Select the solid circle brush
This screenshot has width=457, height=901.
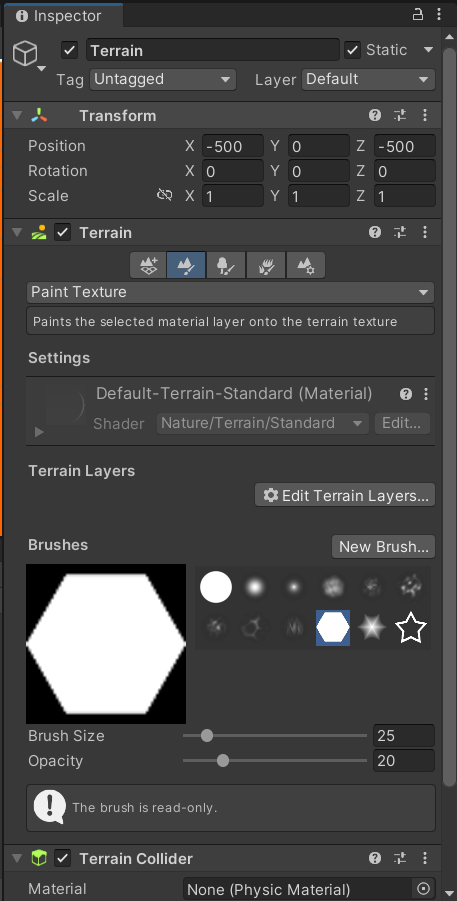coord(216,587)
